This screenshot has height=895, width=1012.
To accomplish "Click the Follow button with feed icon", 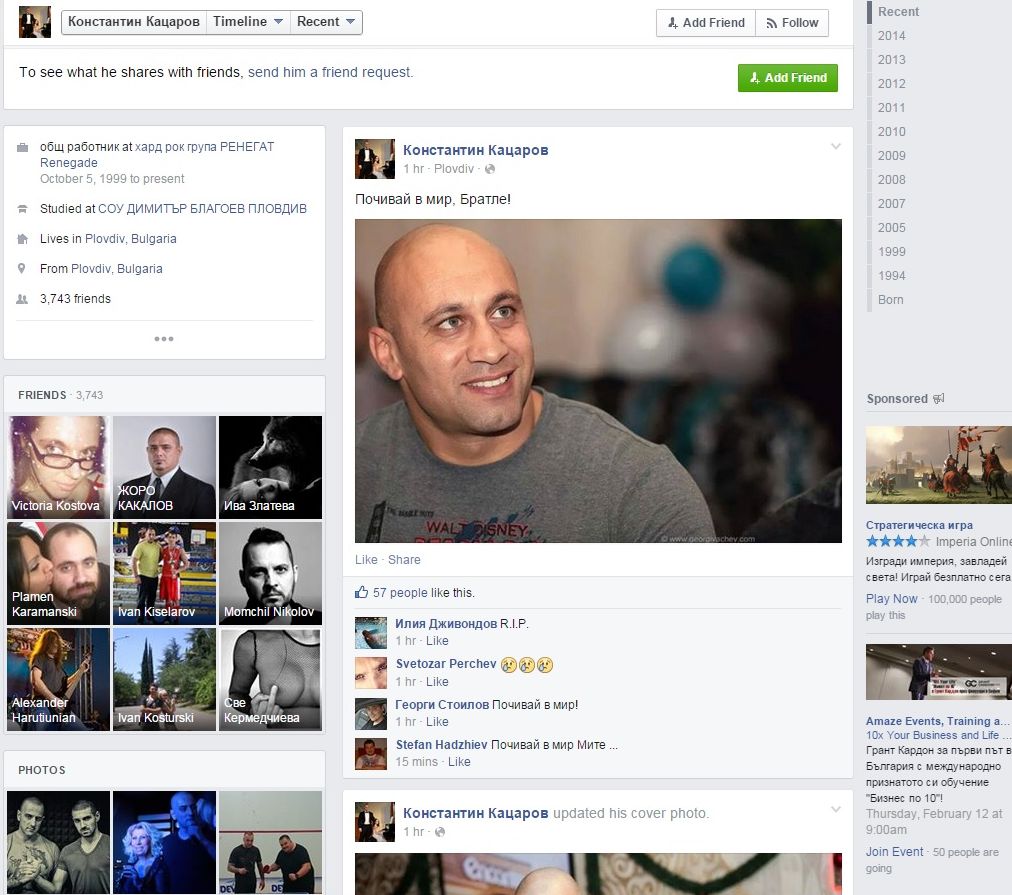I will (x=792, y=23).
